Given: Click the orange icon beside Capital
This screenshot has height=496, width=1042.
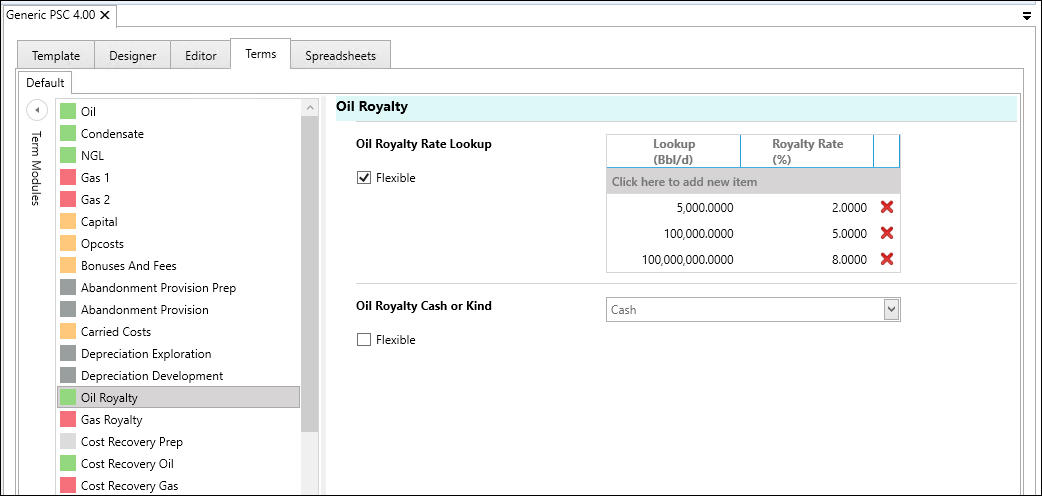Looking at the screenshot, I should click(x=68, y=222).
